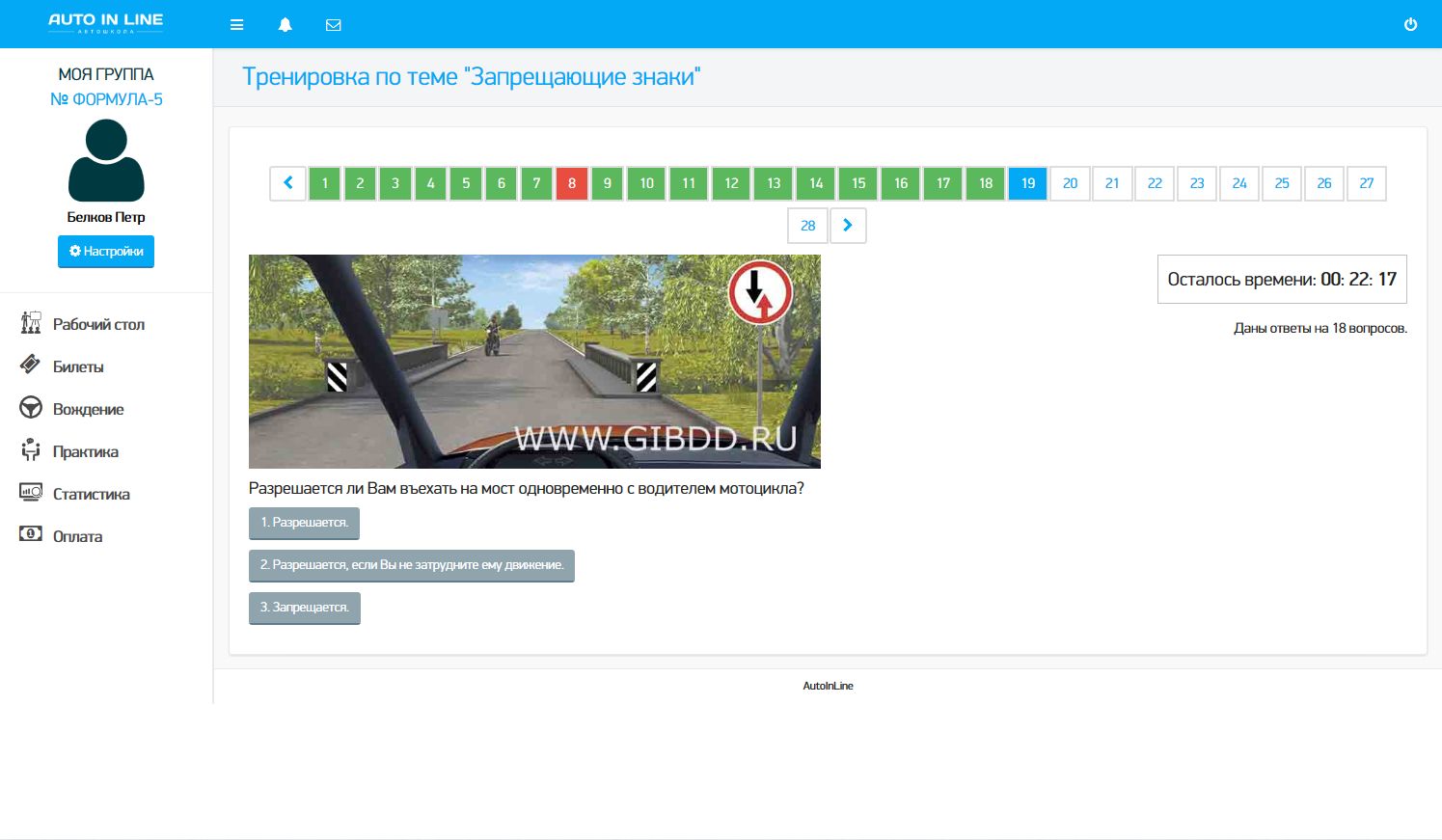Jump to question 16
Viewport: 1442px width, 840px height.
901,183
